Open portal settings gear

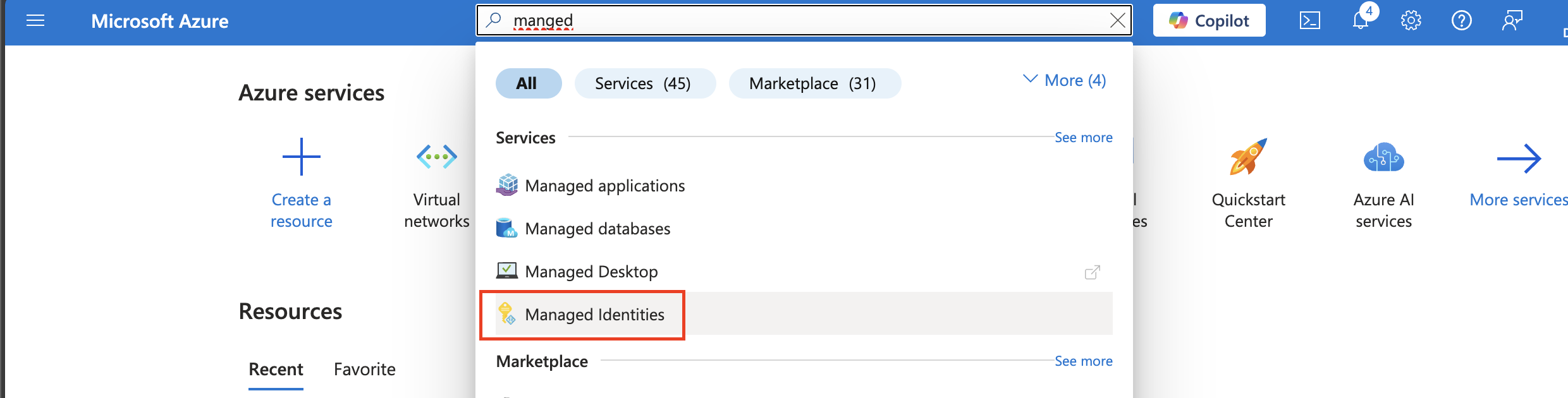click(x=1411, y=21)
